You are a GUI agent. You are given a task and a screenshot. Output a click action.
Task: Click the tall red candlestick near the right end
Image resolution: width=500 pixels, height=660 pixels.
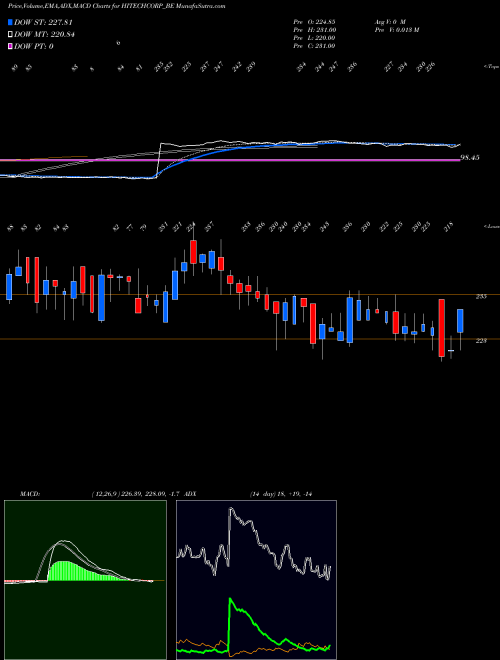tap(441, 328)
